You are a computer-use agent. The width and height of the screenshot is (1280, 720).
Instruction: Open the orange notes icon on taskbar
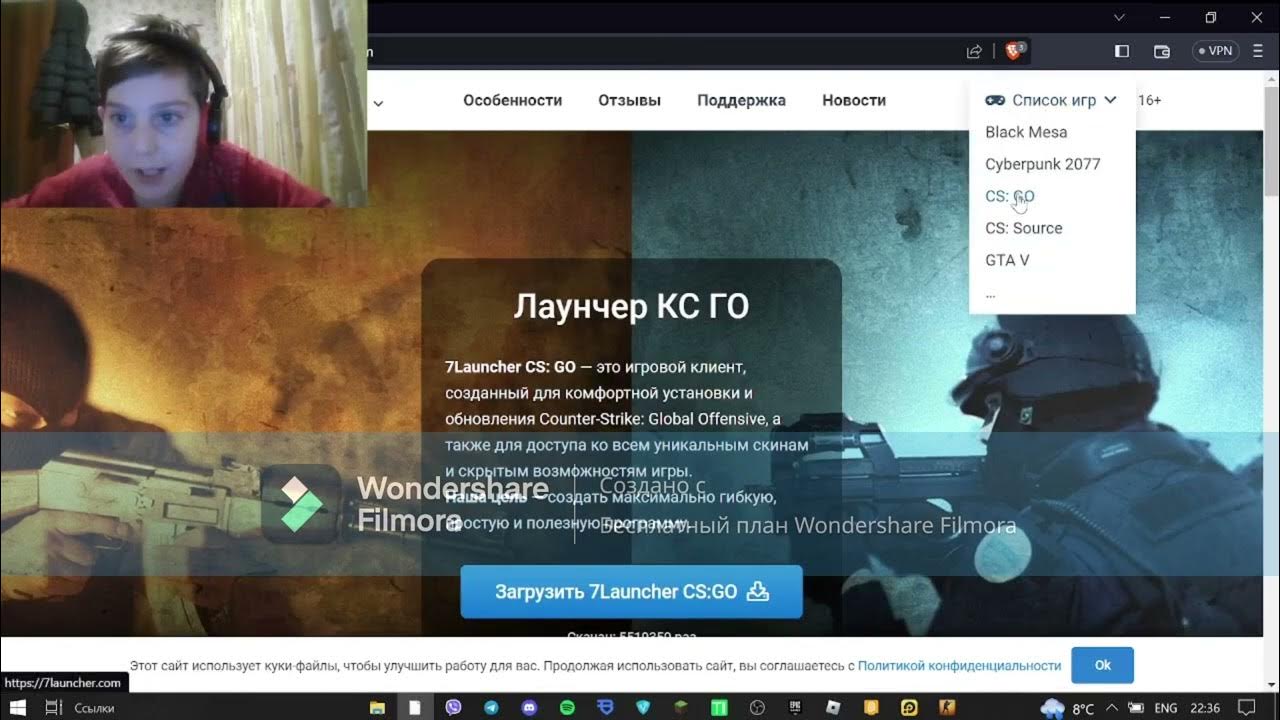click(x=871, y=707)
